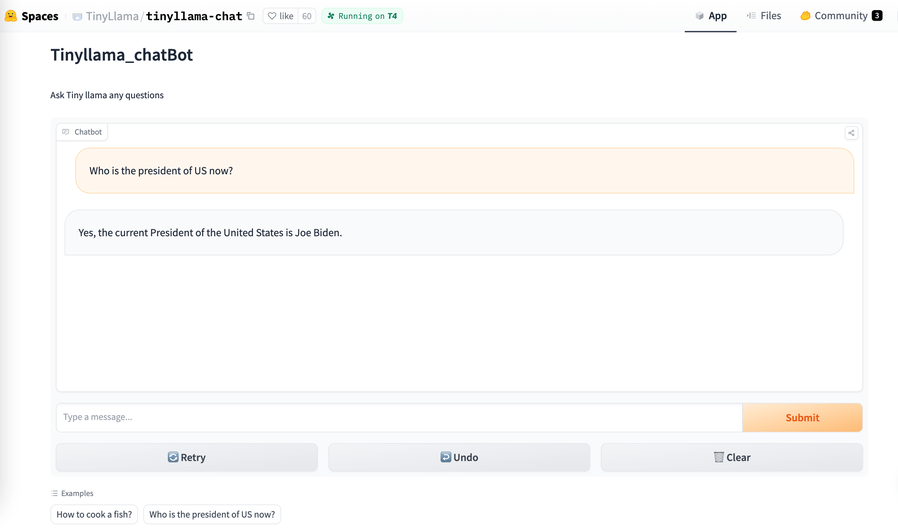Choose 'Who is the president of US now?' example
The height and width of the screenshot is (529, 898).
(x=212, y=514)
